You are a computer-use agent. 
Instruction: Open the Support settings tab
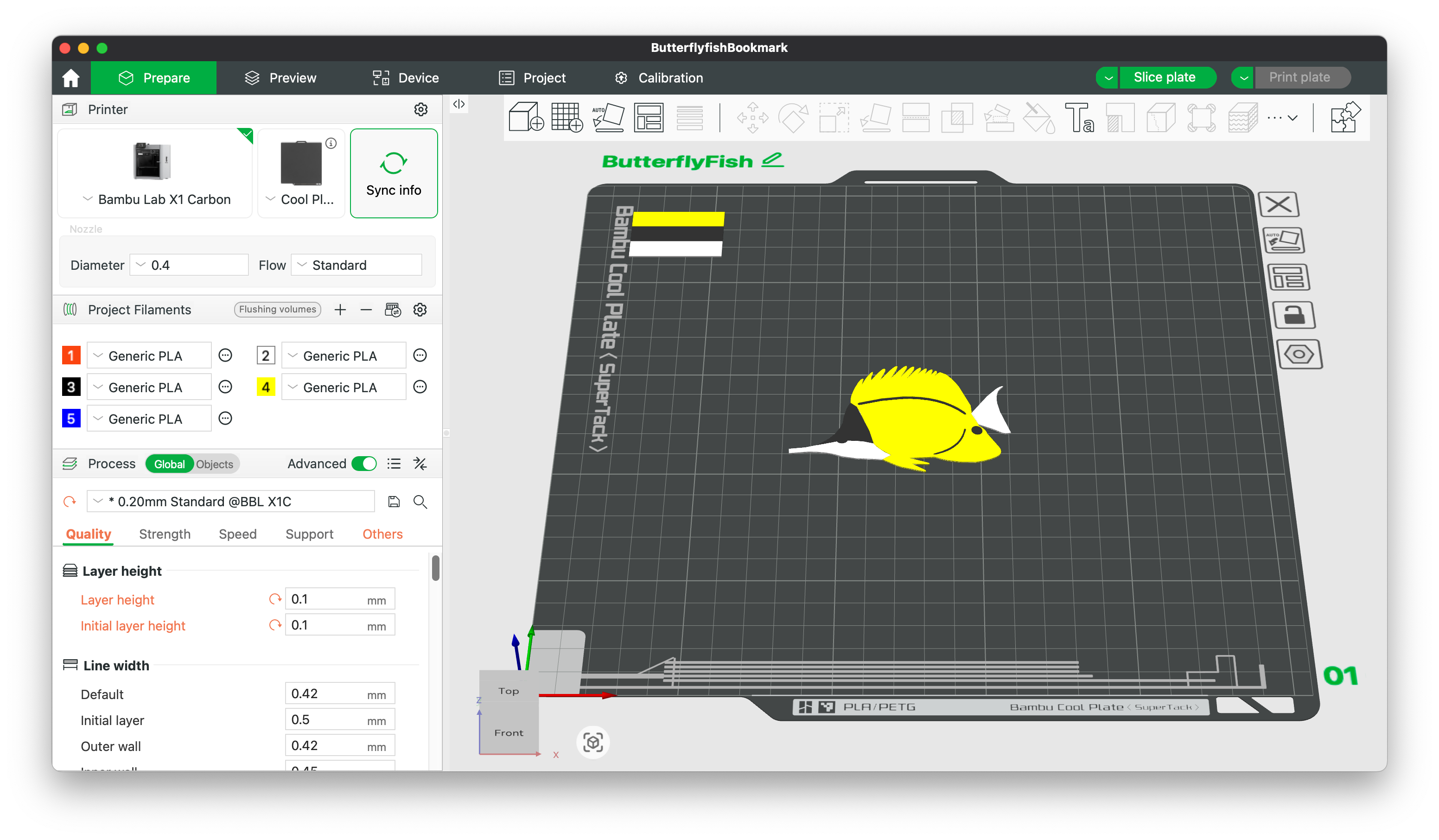pos(309,534)
